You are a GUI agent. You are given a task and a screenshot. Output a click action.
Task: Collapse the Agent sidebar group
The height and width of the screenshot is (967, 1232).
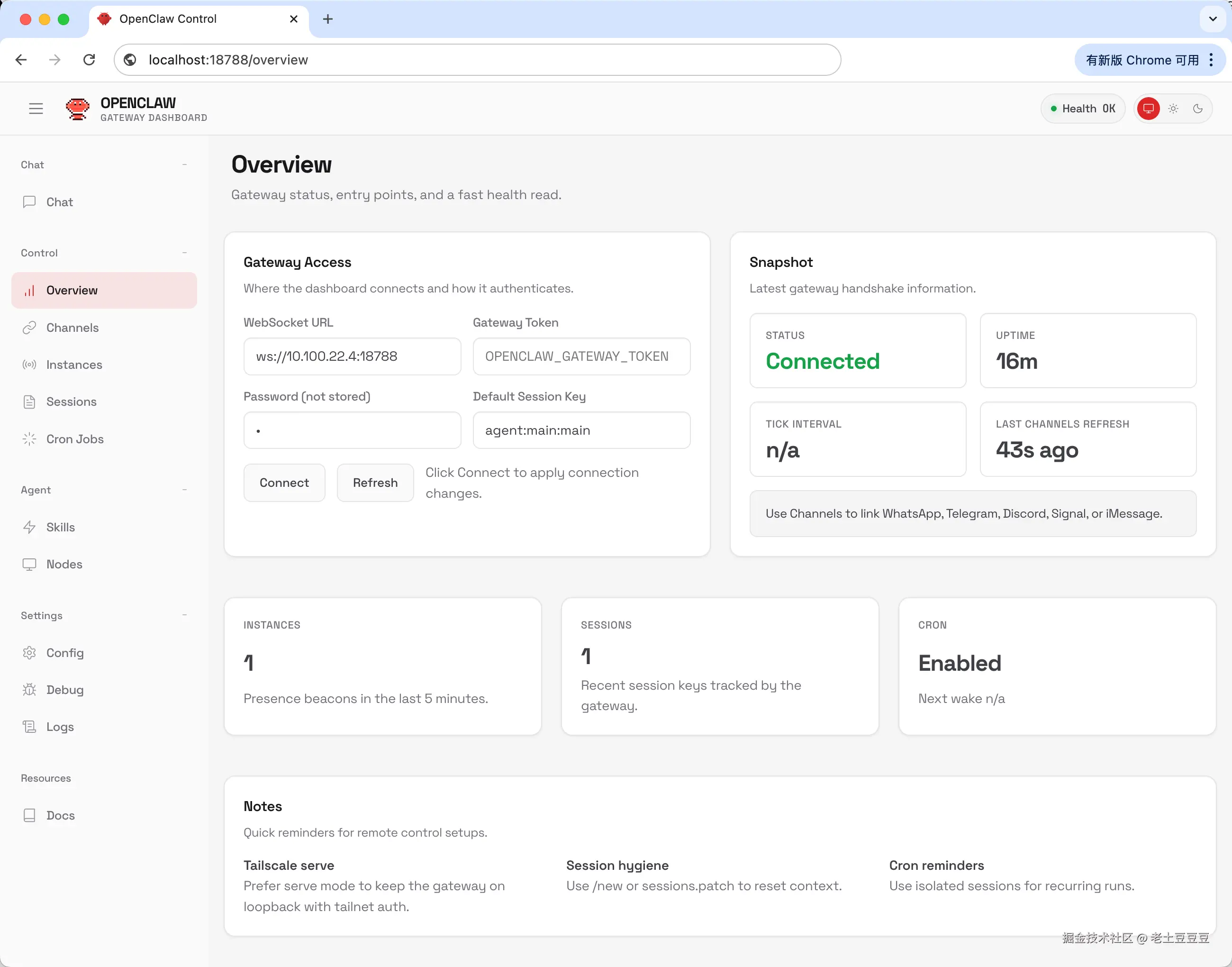coord(184,490)
